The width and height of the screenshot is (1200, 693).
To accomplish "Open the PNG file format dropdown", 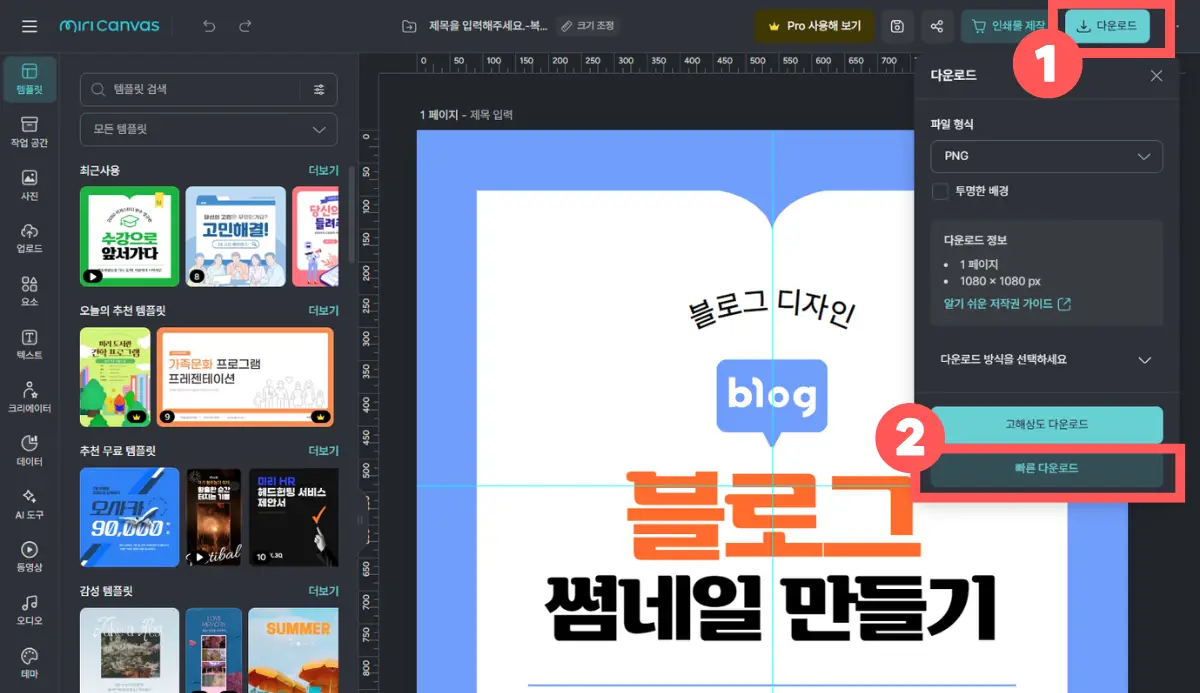I will [1046, 156].
